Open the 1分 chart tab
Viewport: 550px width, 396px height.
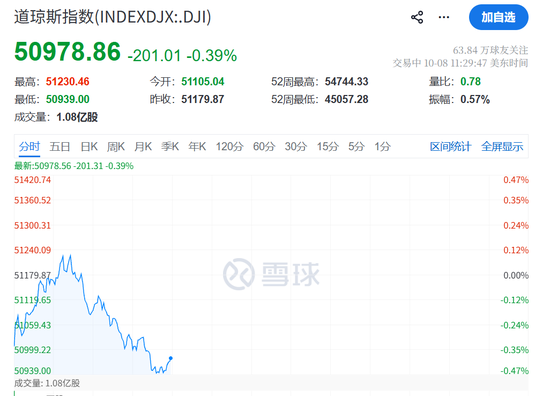382,146
